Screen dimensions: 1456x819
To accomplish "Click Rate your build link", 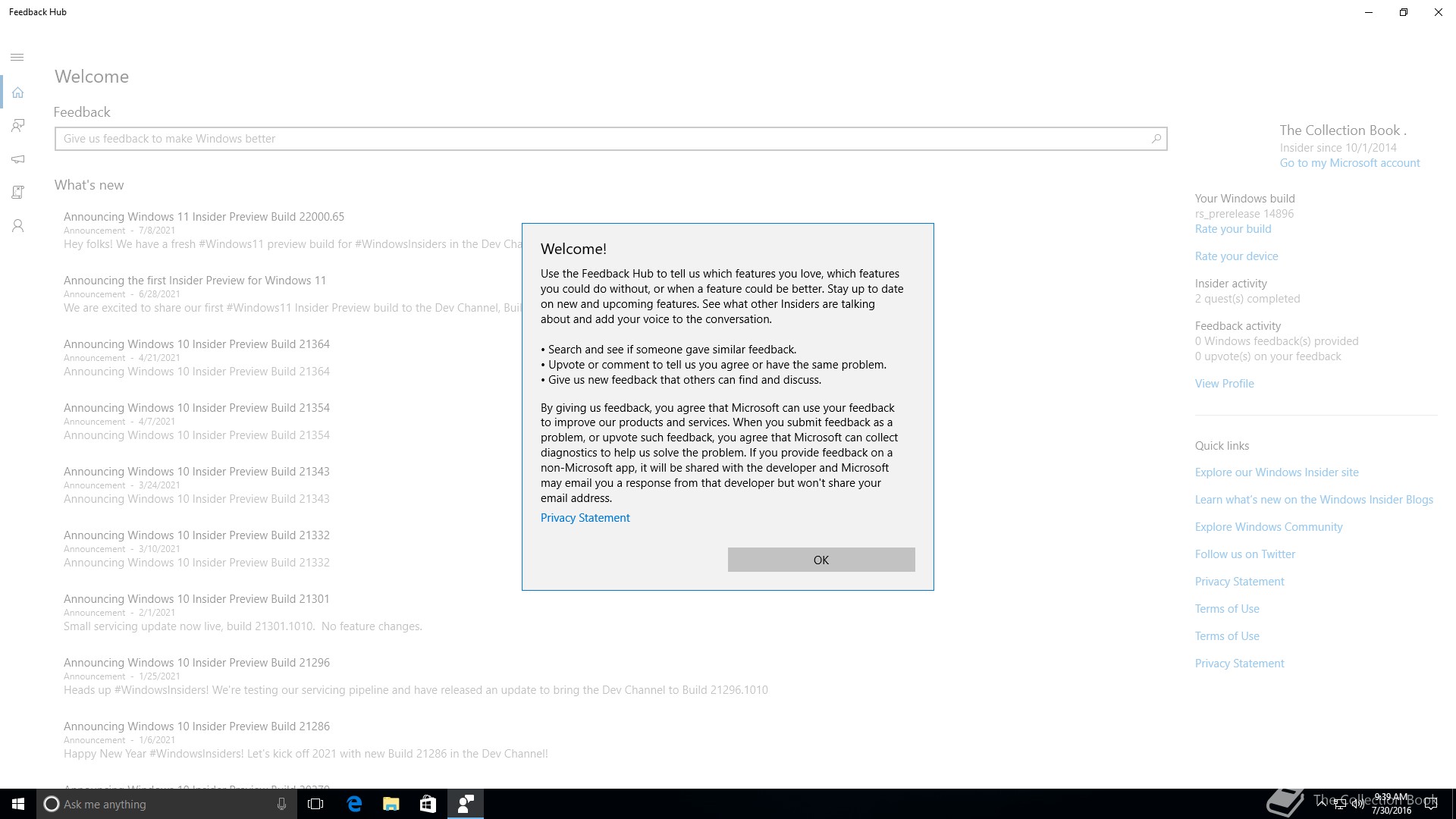I will (1233, 229).
